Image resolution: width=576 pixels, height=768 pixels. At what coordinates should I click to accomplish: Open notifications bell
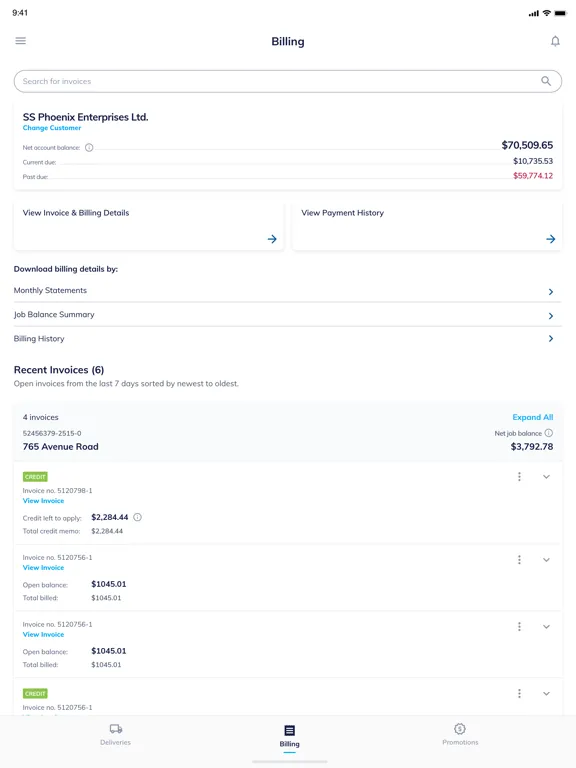555,41
